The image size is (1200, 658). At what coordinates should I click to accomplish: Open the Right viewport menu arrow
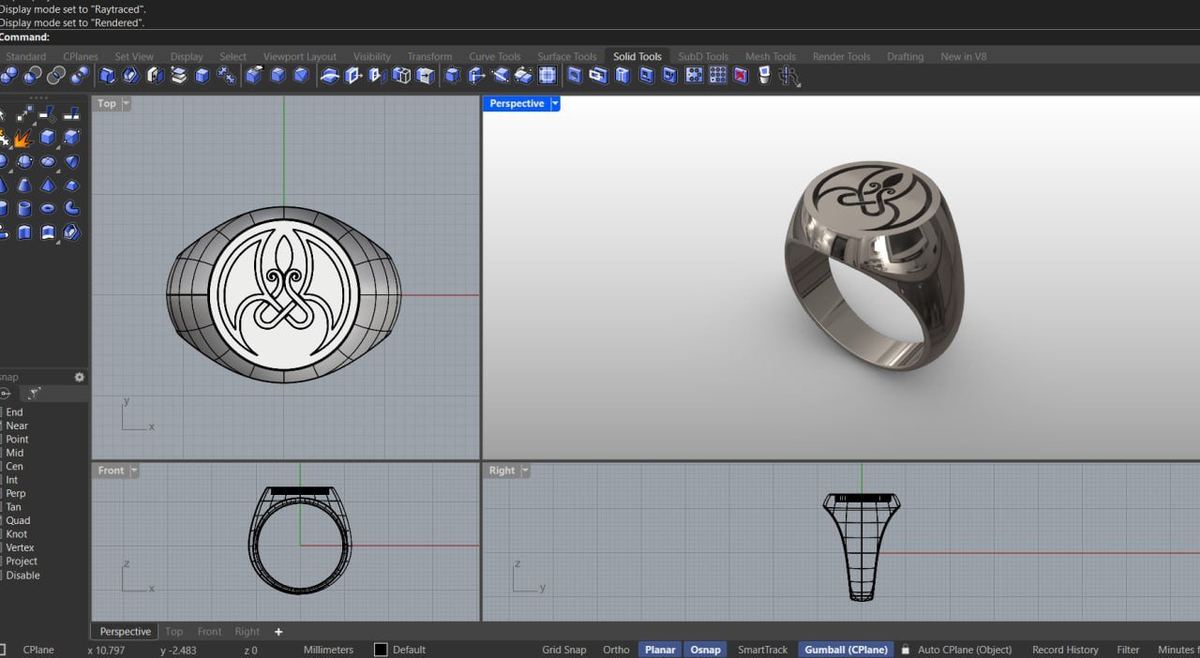coord(525,470)
